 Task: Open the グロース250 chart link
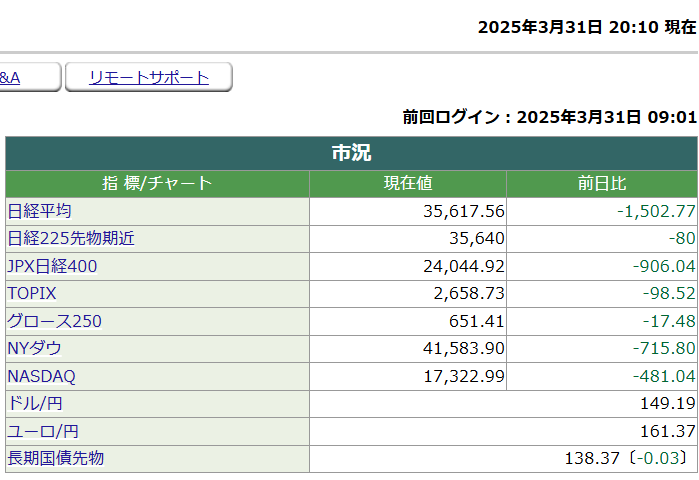point(54,321)
